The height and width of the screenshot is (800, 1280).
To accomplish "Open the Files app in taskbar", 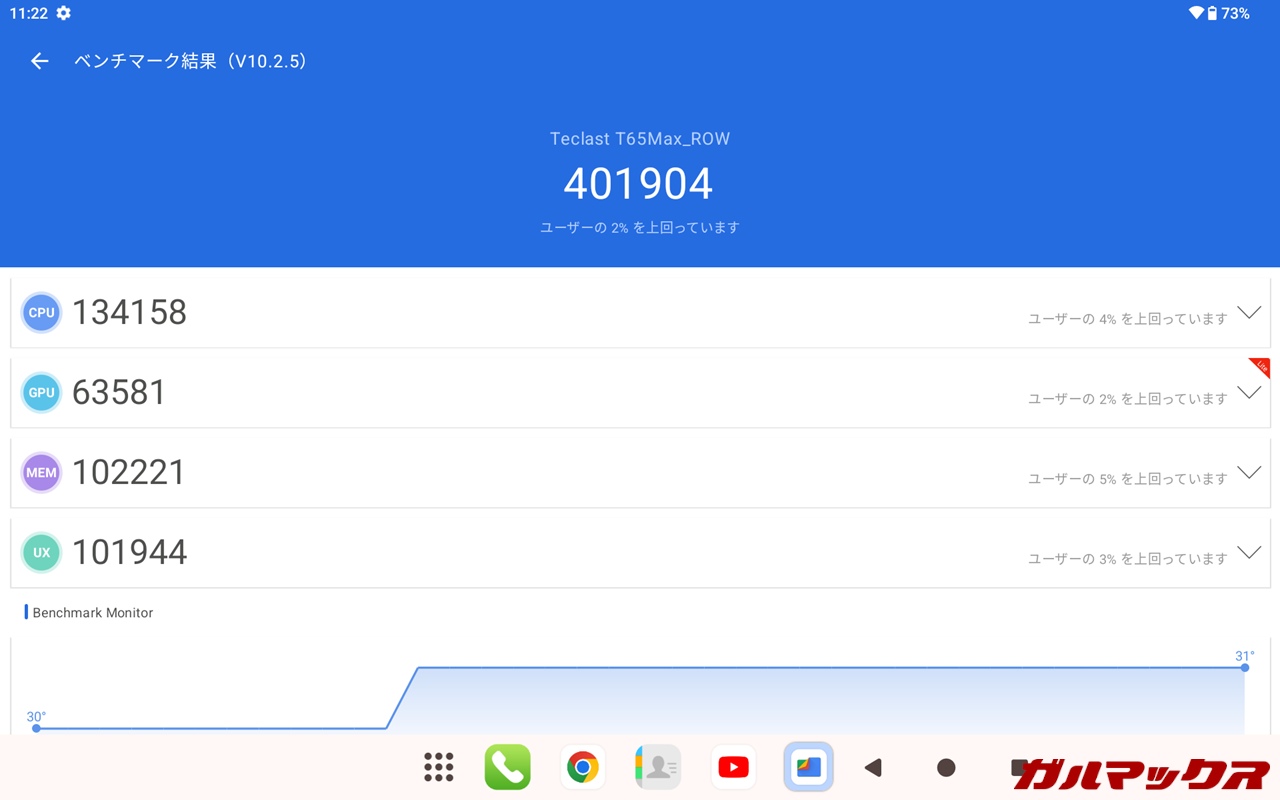I will pos(808,767).
